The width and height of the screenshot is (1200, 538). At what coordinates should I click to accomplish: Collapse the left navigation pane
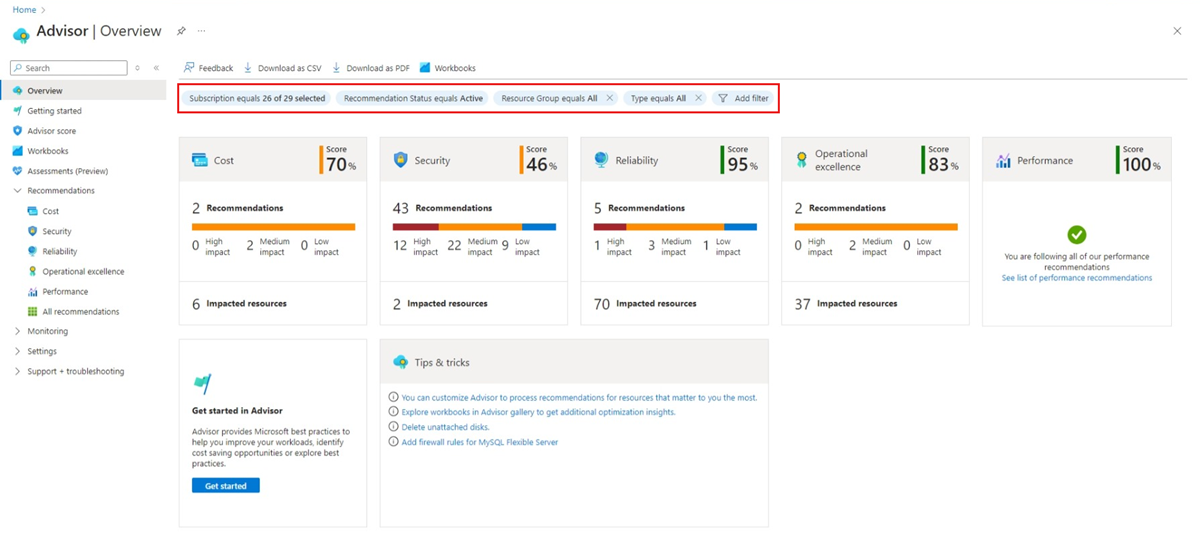tap(156, 68)
